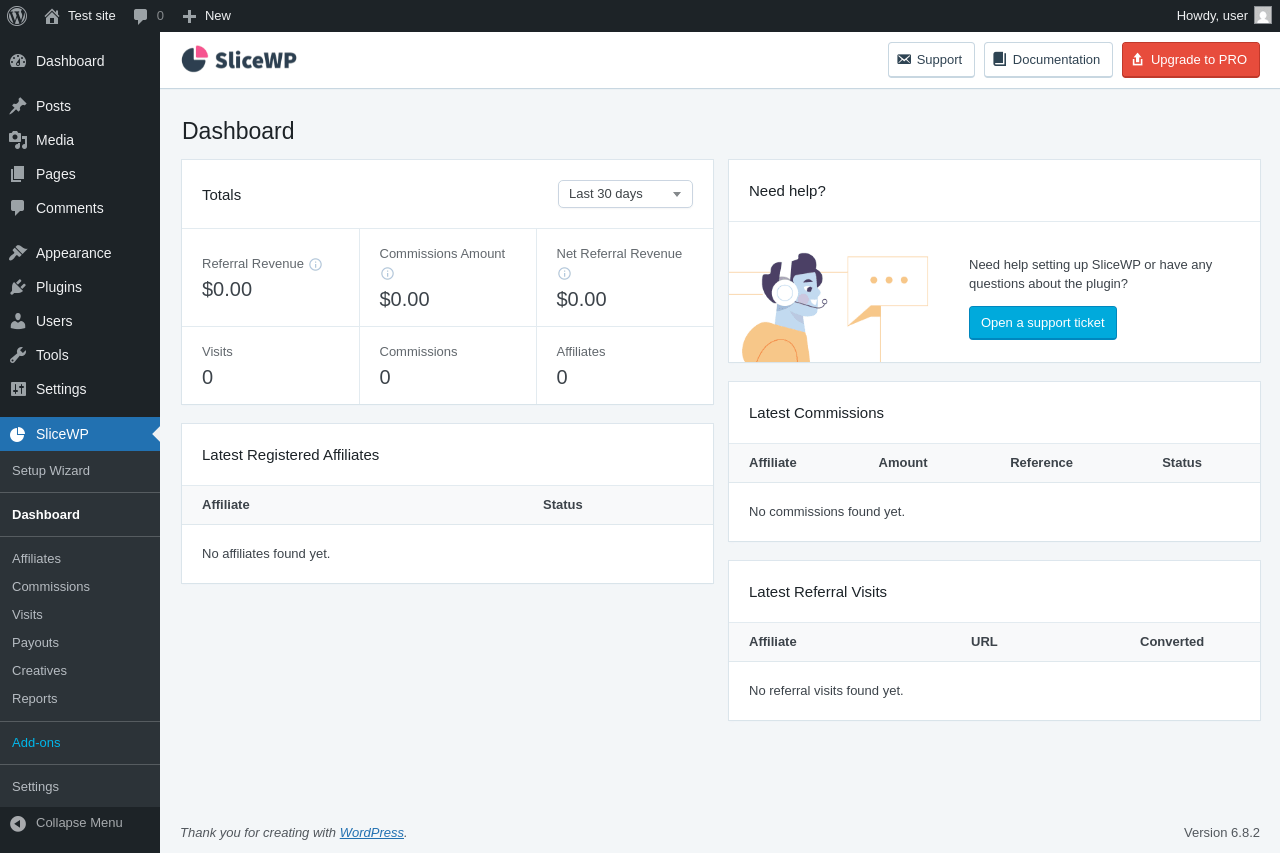This screenshot has width=1280, height=853.
Task: Click 'No referral visits found yet.' text
Action: tap(826, 690)
